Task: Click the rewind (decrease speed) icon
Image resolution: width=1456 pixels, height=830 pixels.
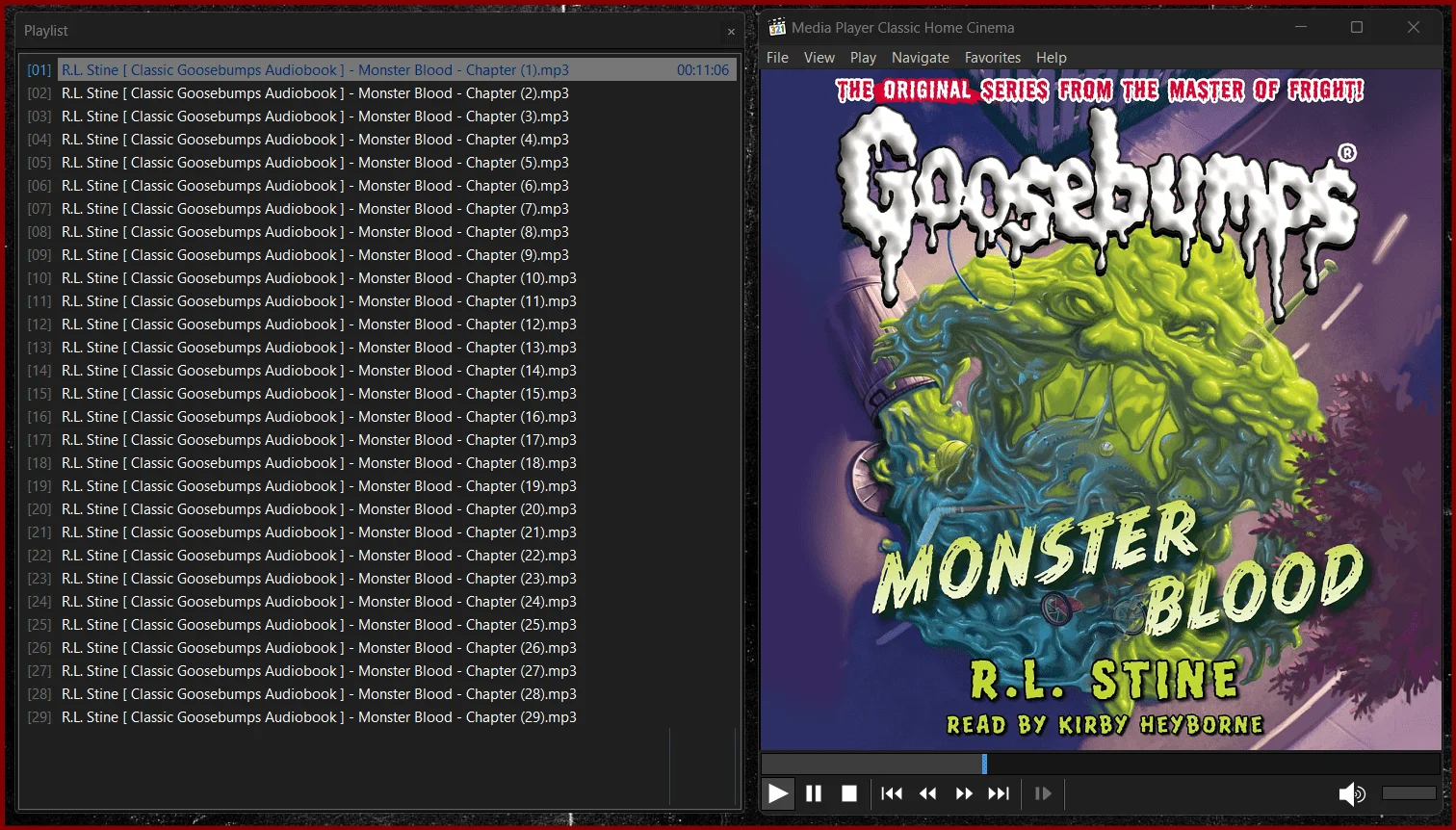Action: (x=927, y=793)
